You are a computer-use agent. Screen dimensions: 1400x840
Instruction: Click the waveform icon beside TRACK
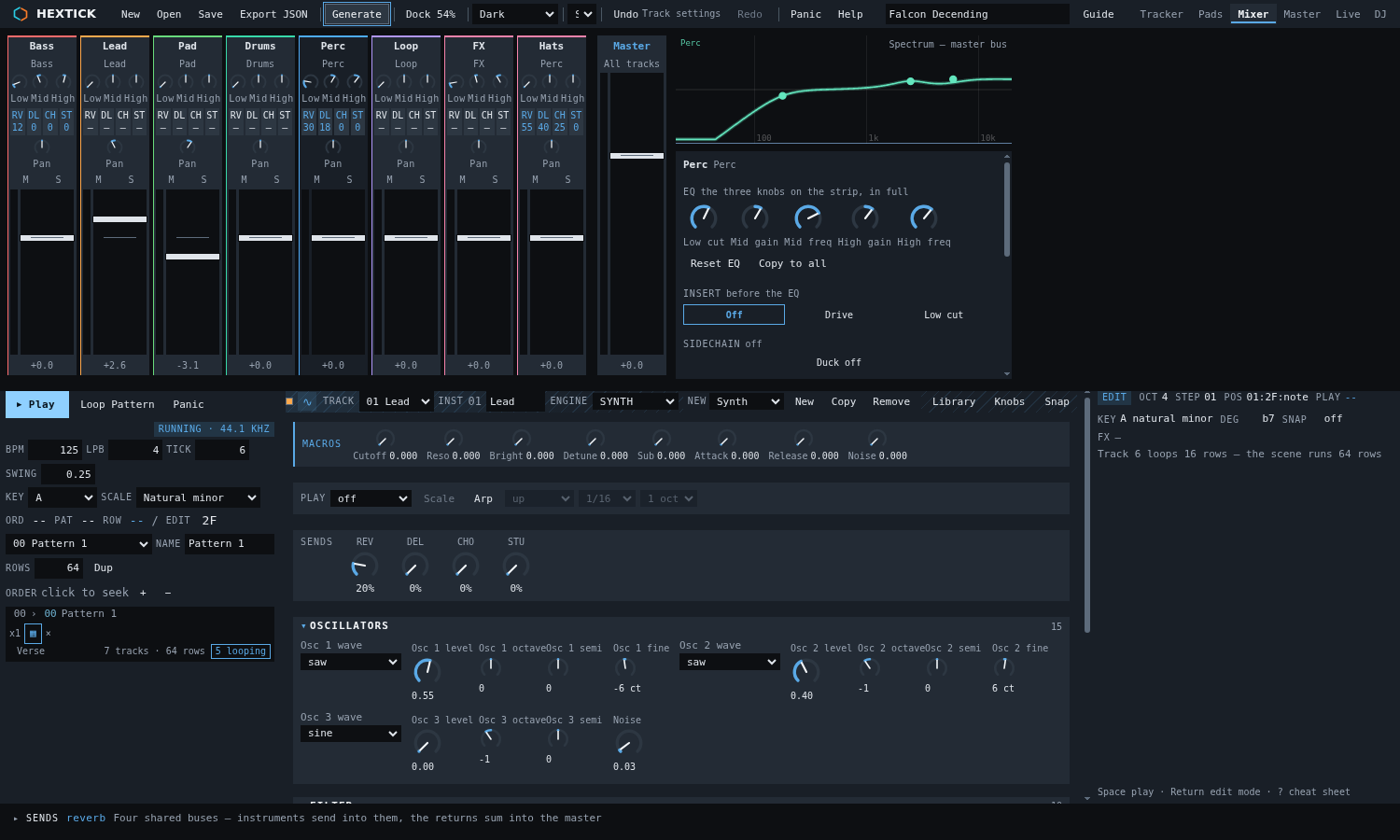307,401
